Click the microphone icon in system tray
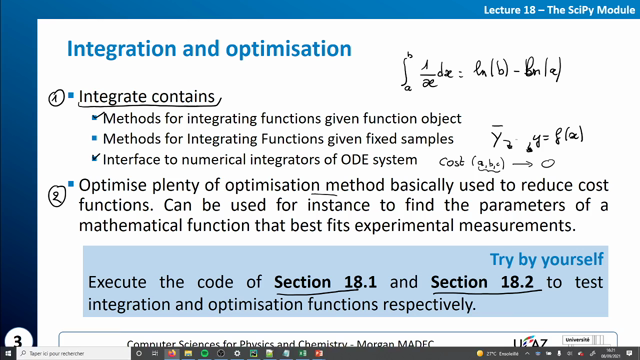The width and height of the screenshot is (640, 360). [x=559, y=353]
